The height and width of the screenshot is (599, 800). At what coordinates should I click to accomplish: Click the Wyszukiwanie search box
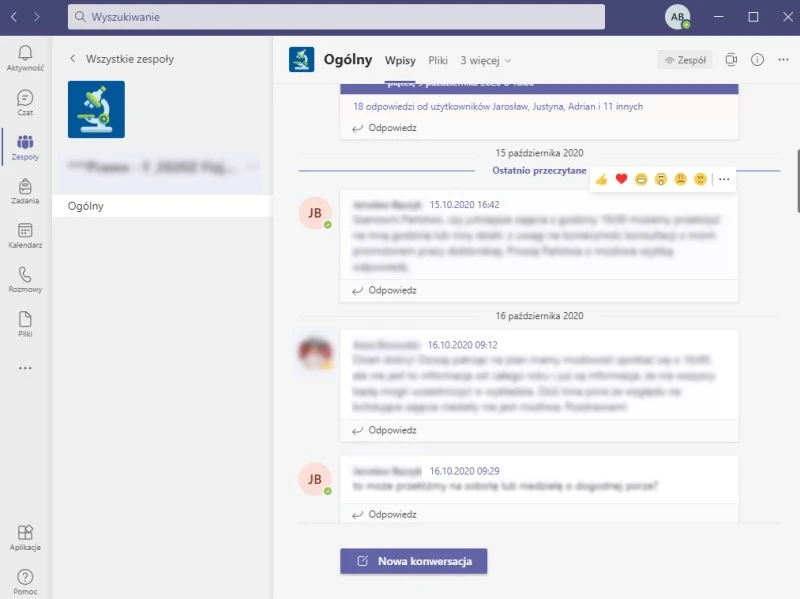[336, 17]
